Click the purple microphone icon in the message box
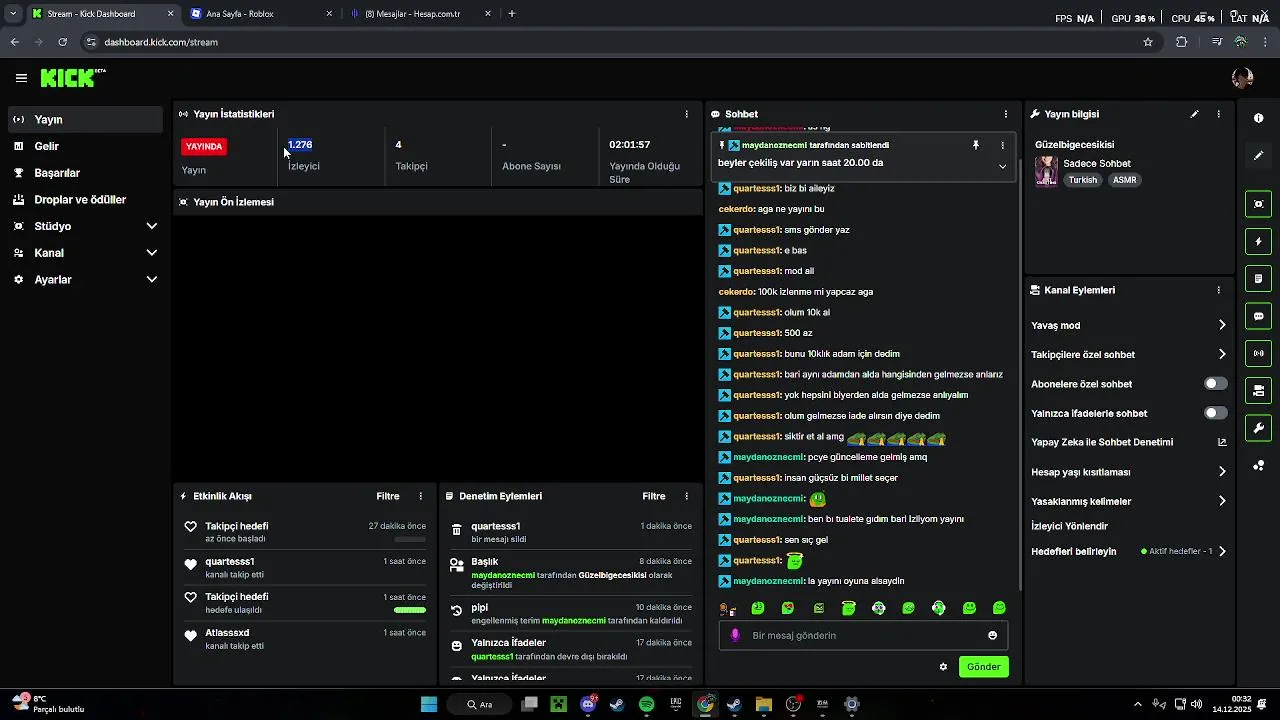 (735, 635)
